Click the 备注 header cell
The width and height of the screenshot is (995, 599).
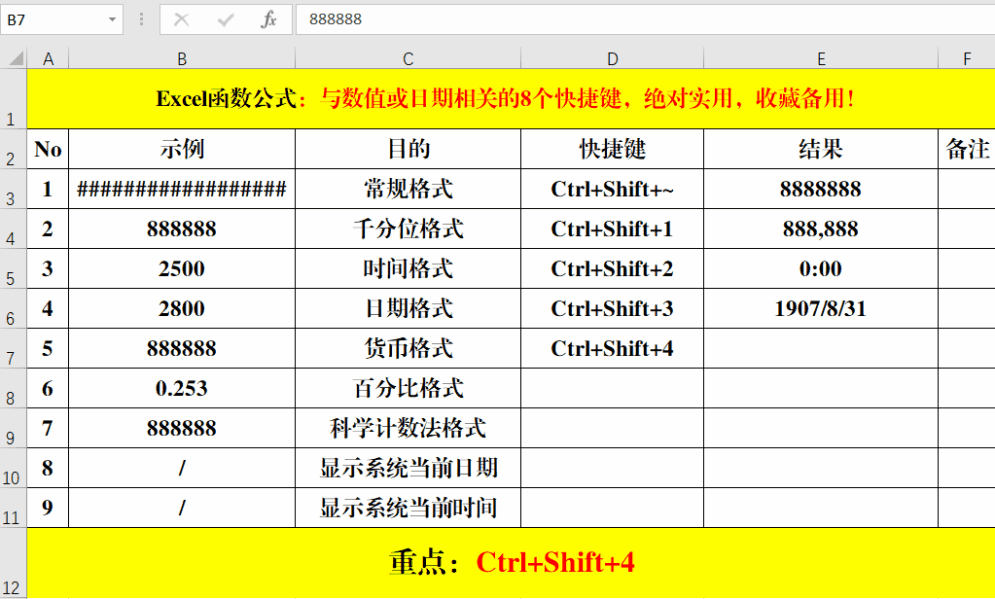[967, 149]
